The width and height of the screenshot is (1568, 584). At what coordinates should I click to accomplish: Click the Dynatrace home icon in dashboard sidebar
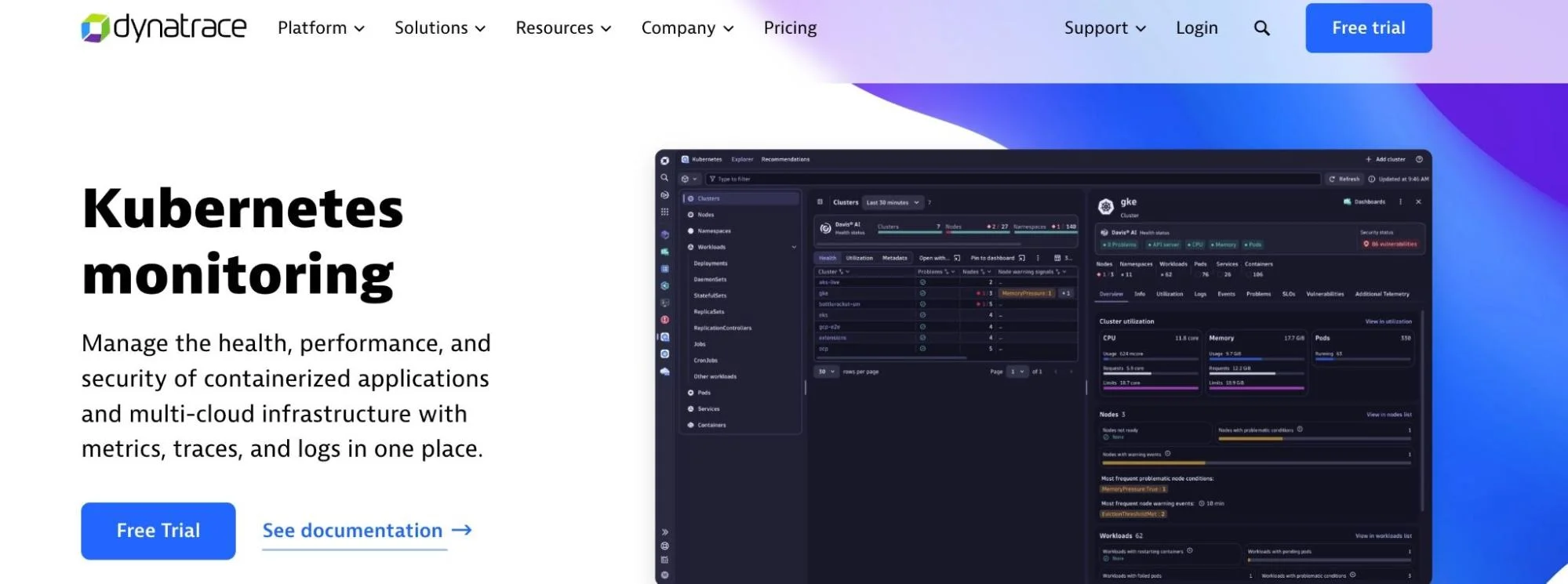pos(664,161)
